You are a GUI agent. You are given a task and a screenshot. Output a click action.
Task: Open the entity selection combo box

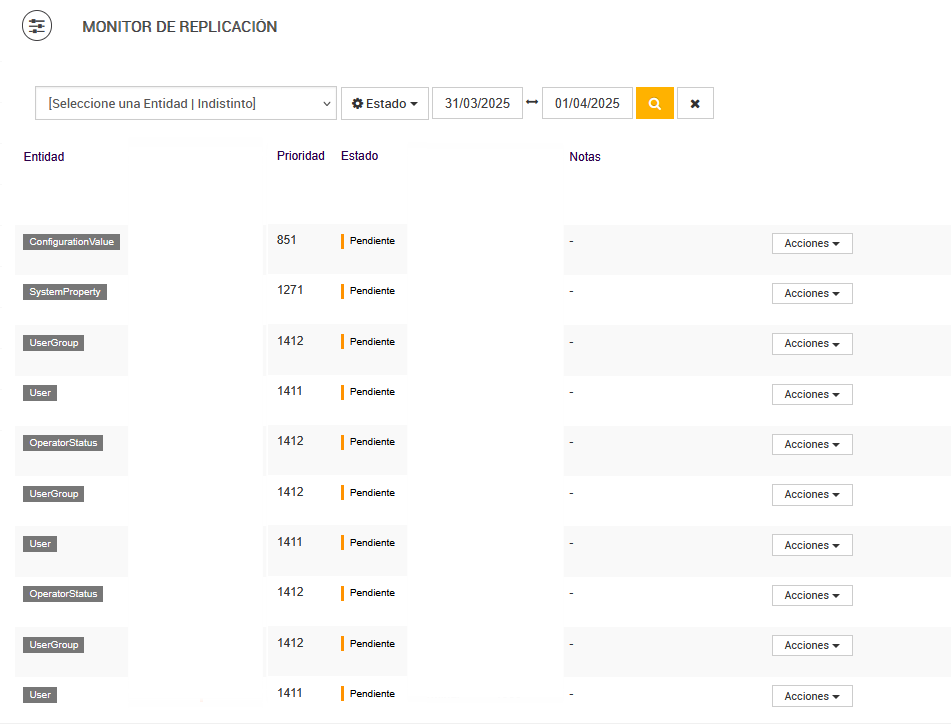186,103
